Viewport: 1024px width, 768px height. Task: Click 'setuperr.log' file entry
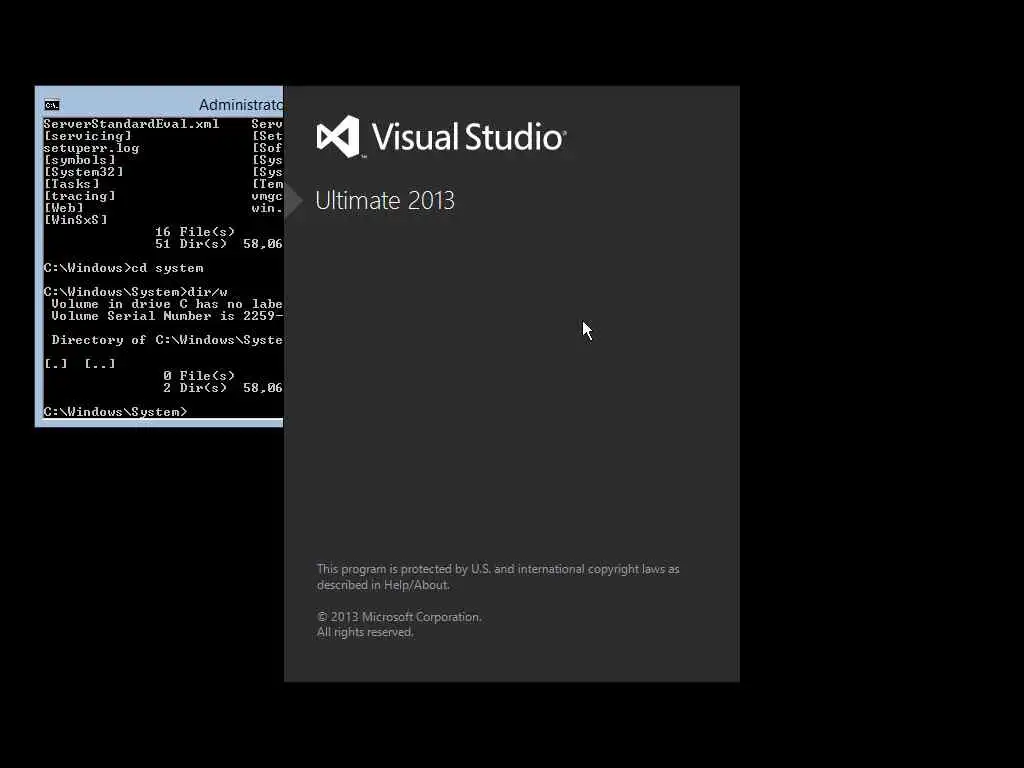point(91,148)
